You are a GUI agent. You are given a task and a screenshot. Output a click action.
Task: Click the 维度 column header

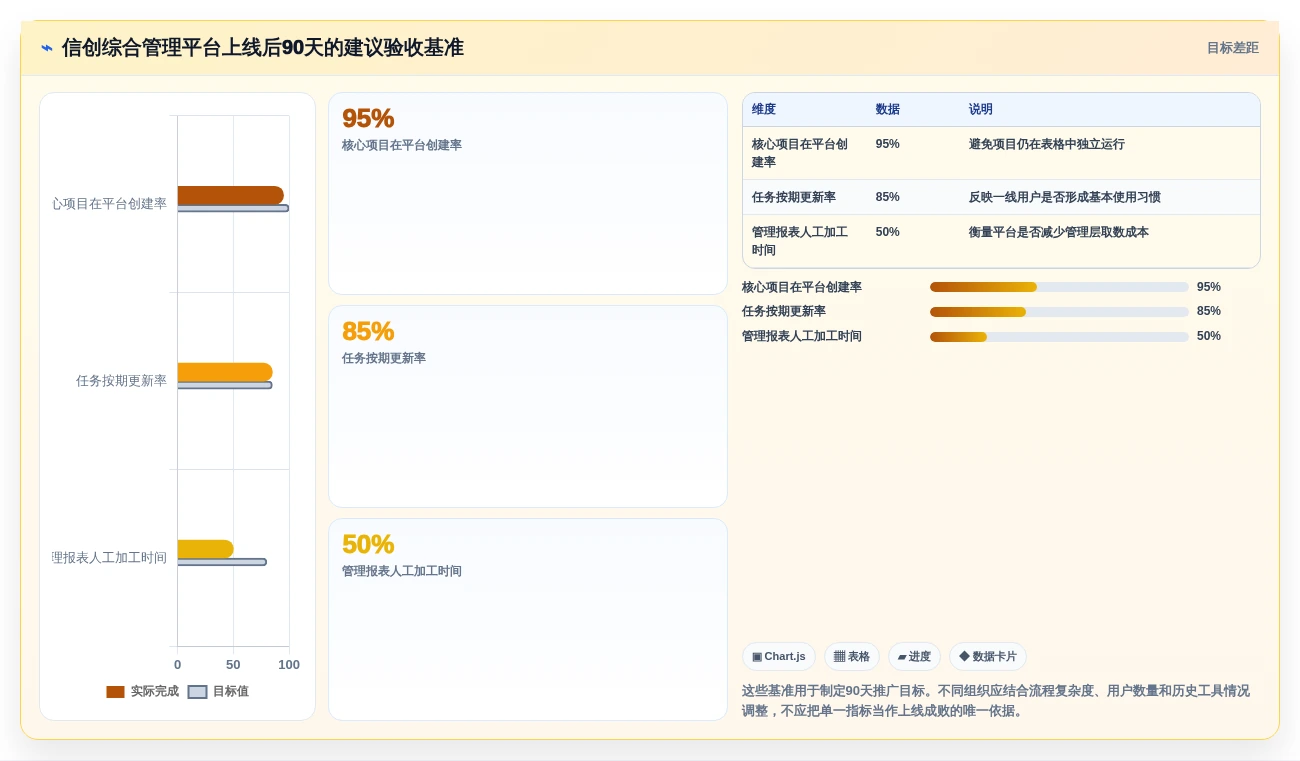[x=764, y=110]
